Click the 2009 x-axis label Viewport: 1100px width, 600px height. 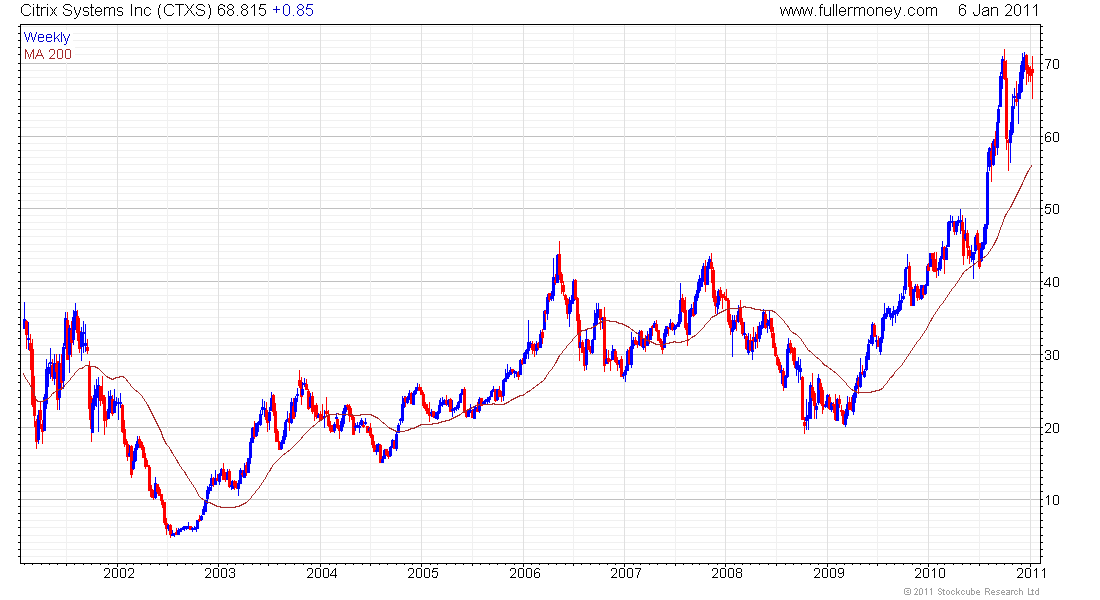[829, 573]
